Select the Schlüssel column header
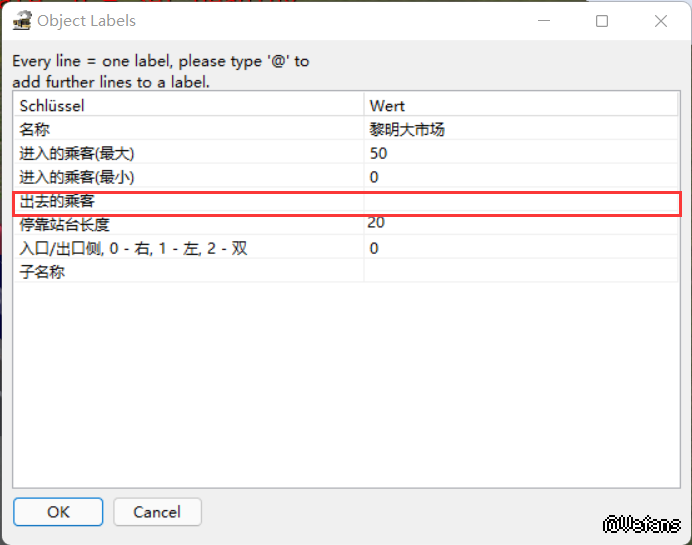 click(x=189, y=105)
